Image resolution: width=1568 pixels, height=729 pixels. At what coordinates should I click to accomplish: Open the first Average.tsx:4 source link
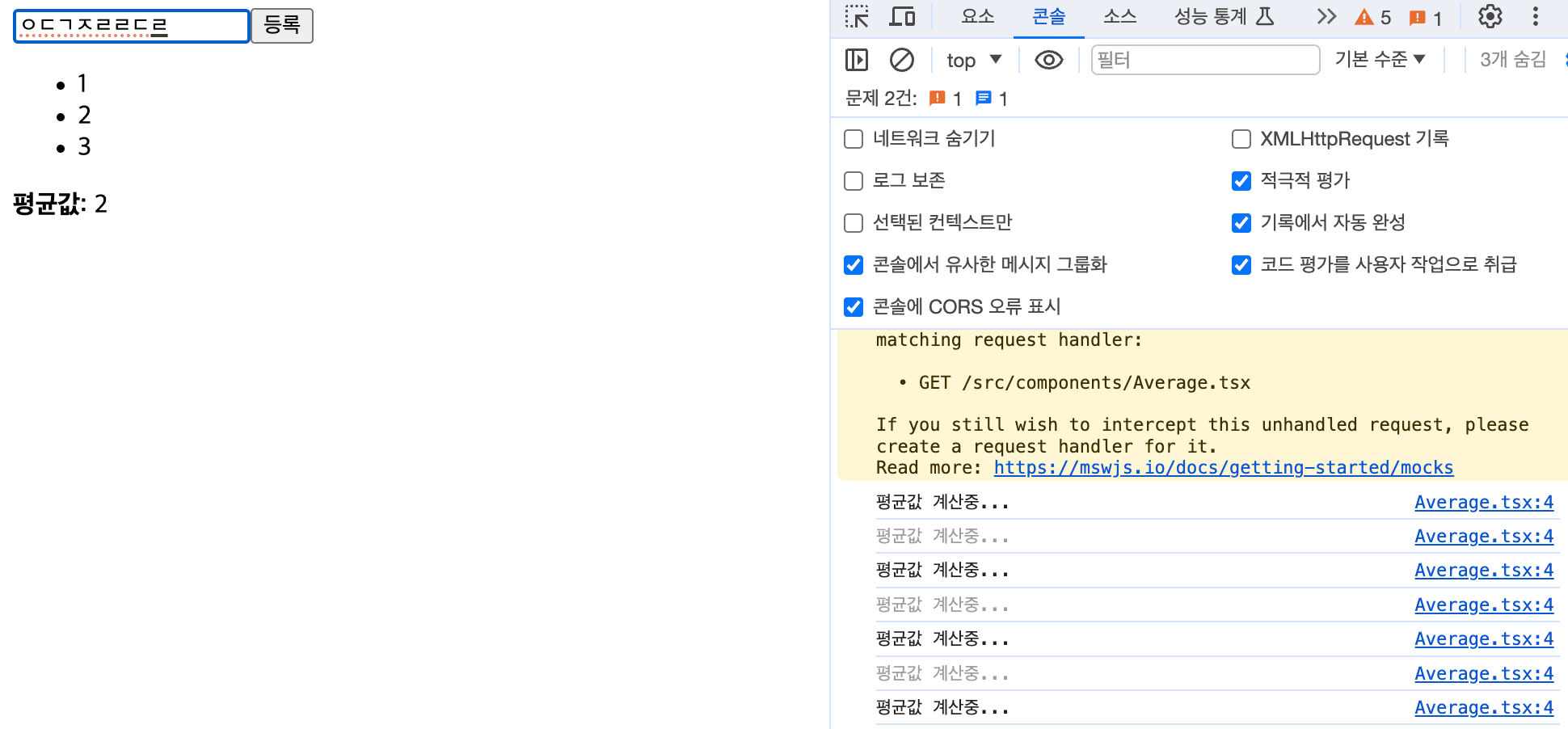coord(1483,502)
